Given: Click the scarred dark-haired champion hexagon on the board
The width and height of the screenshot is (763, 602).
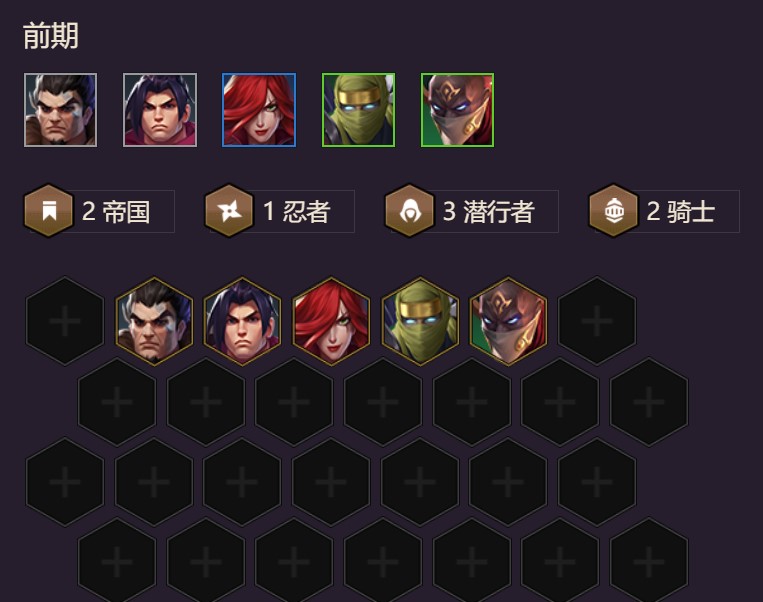Looking at the screenshot, I should tap(154, 321).
